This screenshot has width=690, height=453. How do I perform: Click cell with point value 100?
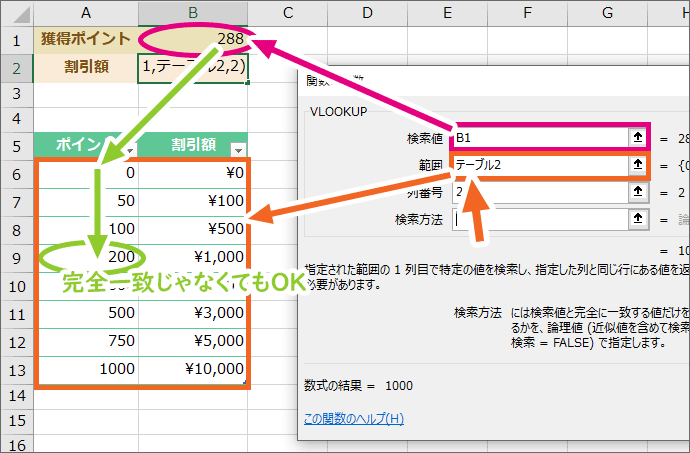(86, 230)
